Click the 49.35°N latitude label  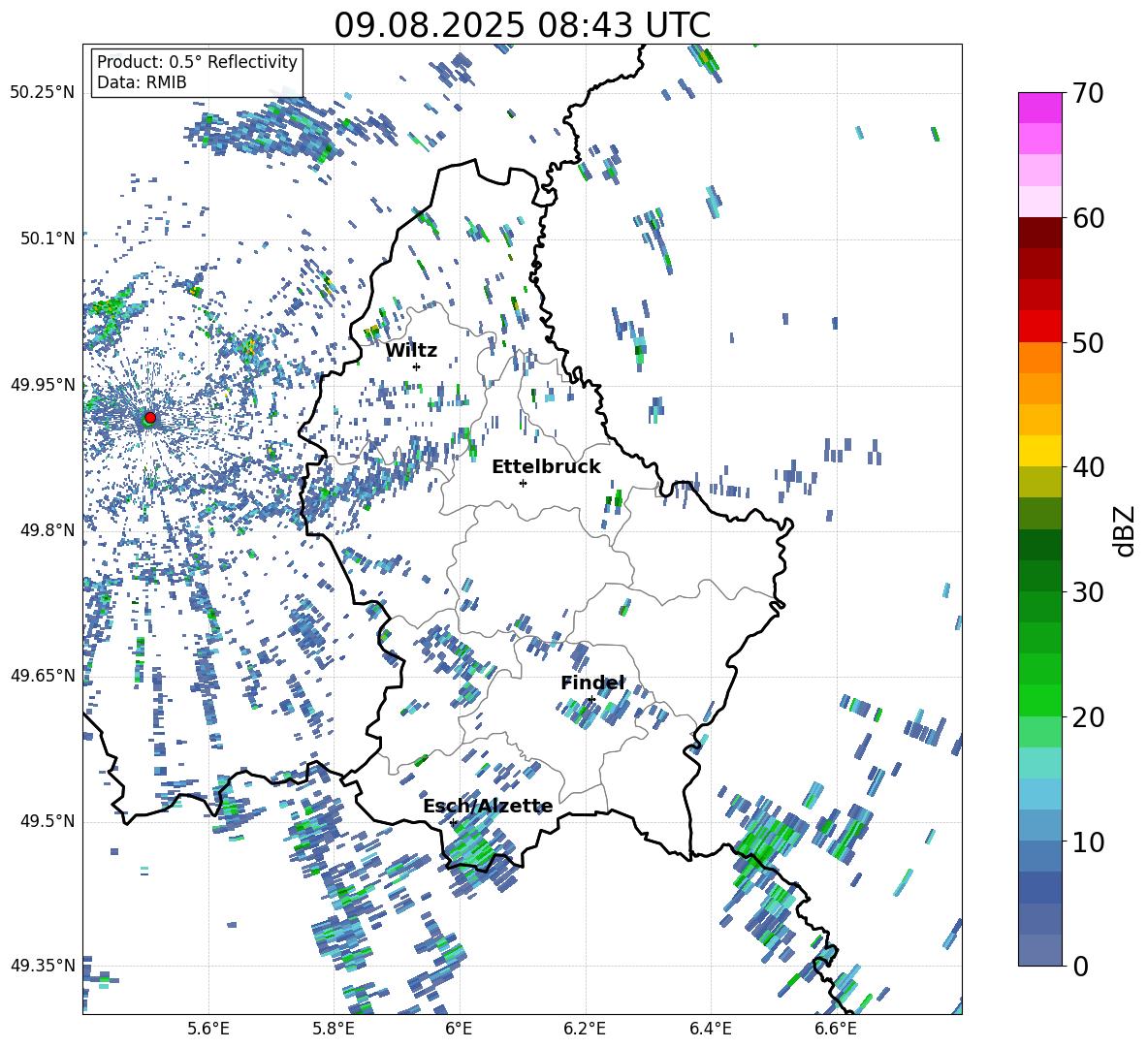[43, 966]
